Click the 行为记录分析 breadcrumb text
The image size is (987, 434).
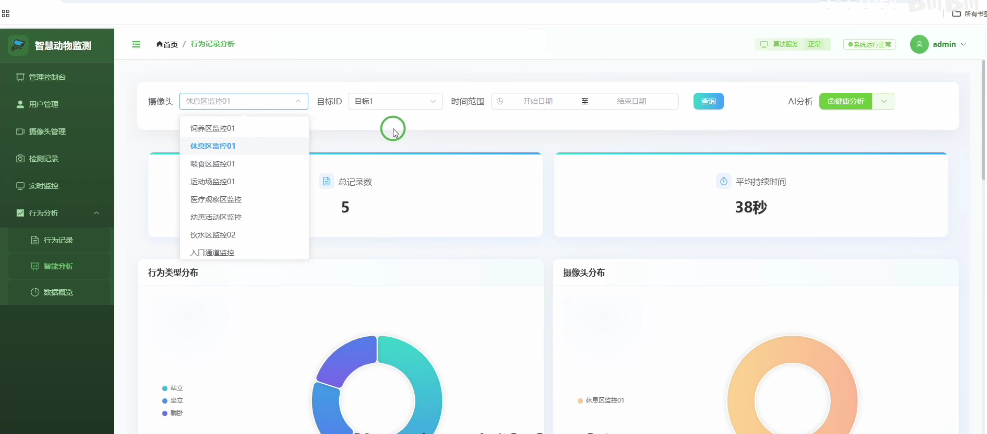click(x=213, y=44)
